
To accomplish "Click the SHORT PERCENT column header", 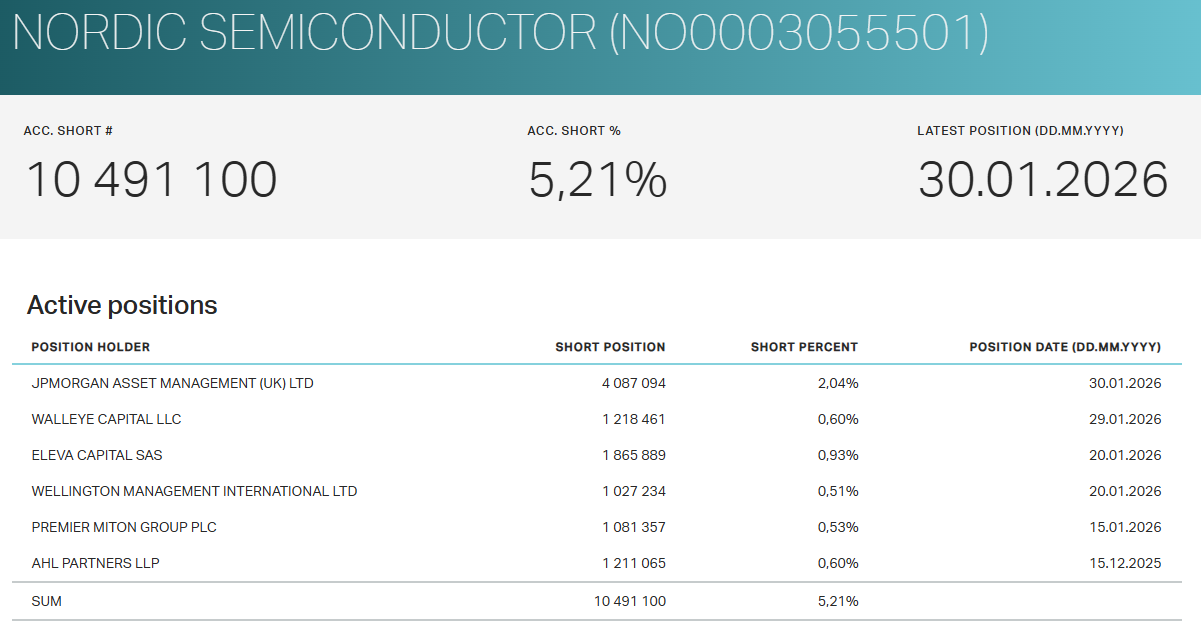I will (804, 347).
